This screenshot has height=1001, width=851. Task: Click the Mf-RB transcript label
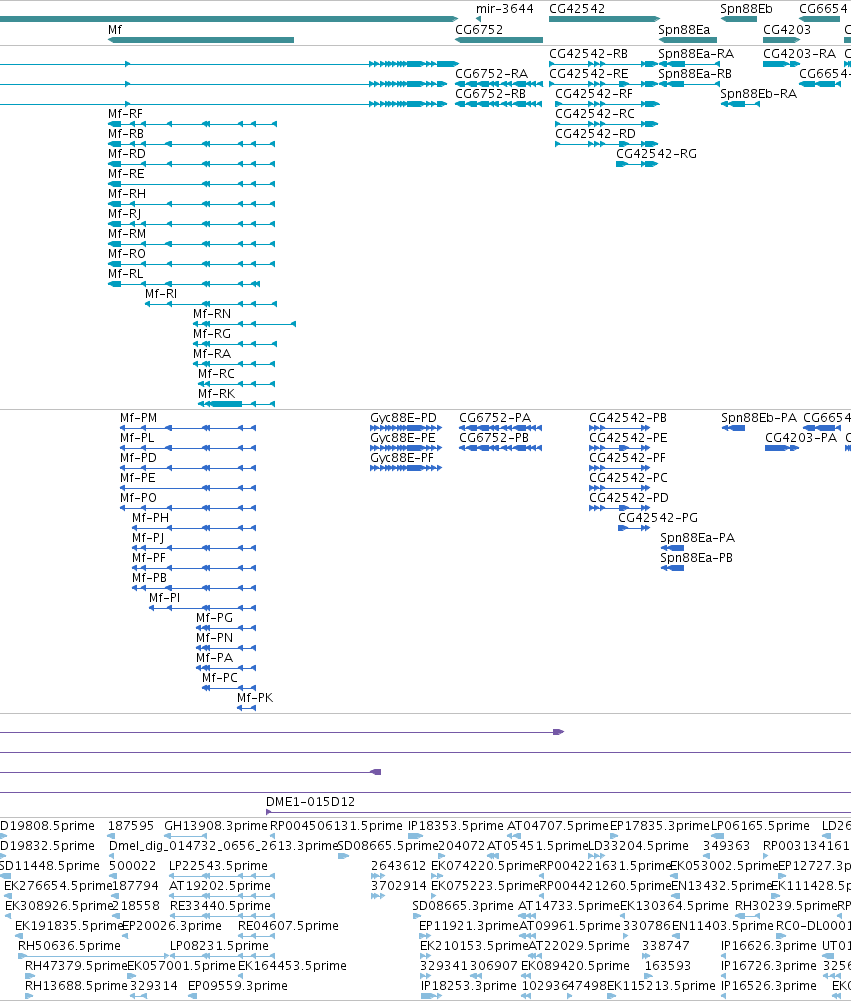click(126, 133)
